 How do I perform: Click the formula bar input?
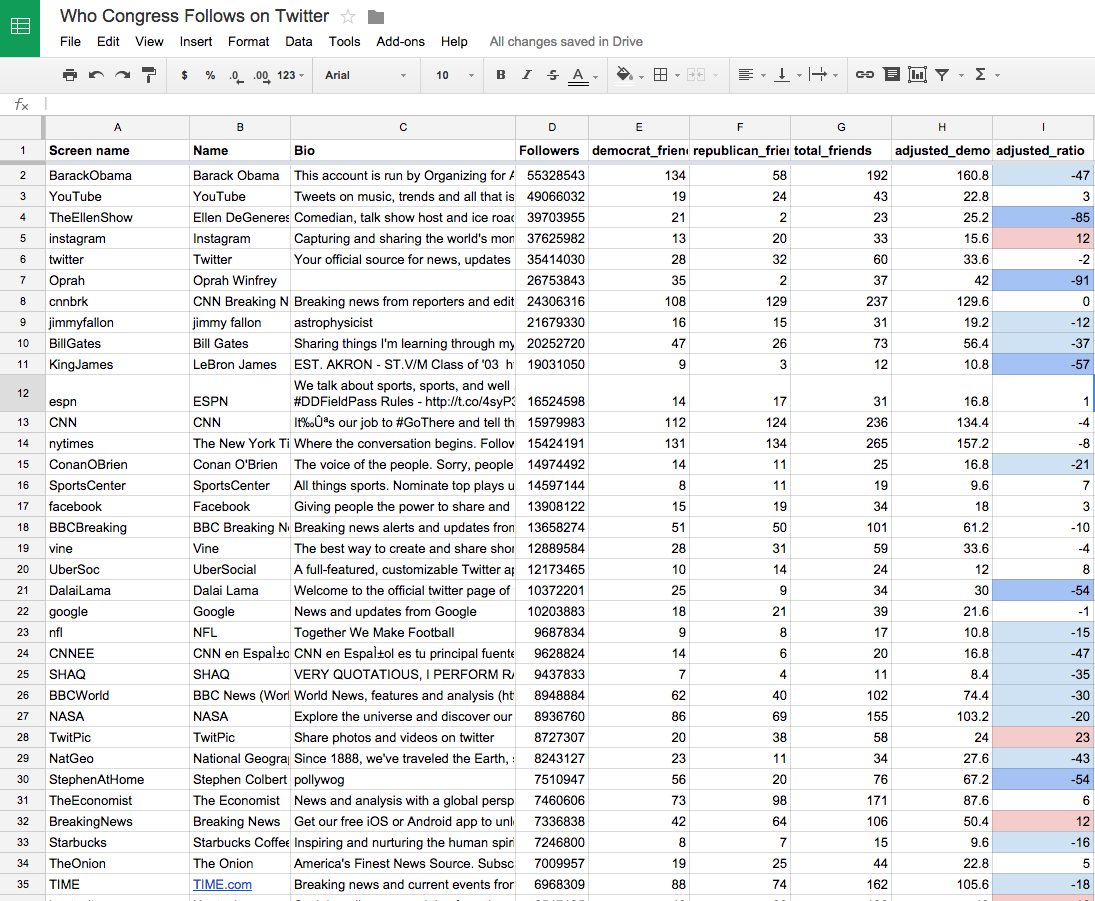coord(569,104)
